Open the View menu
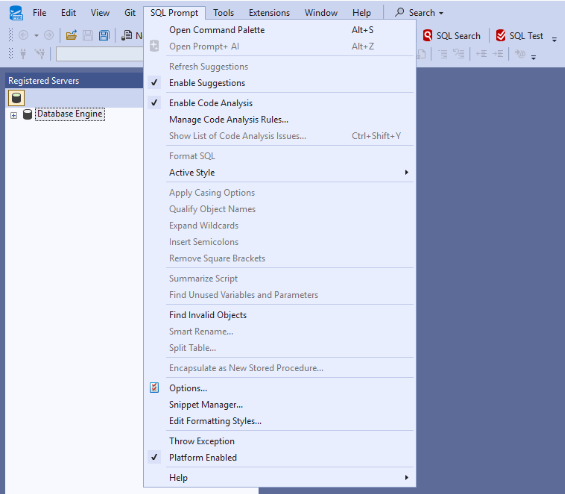565x494 pixels. 100,13
